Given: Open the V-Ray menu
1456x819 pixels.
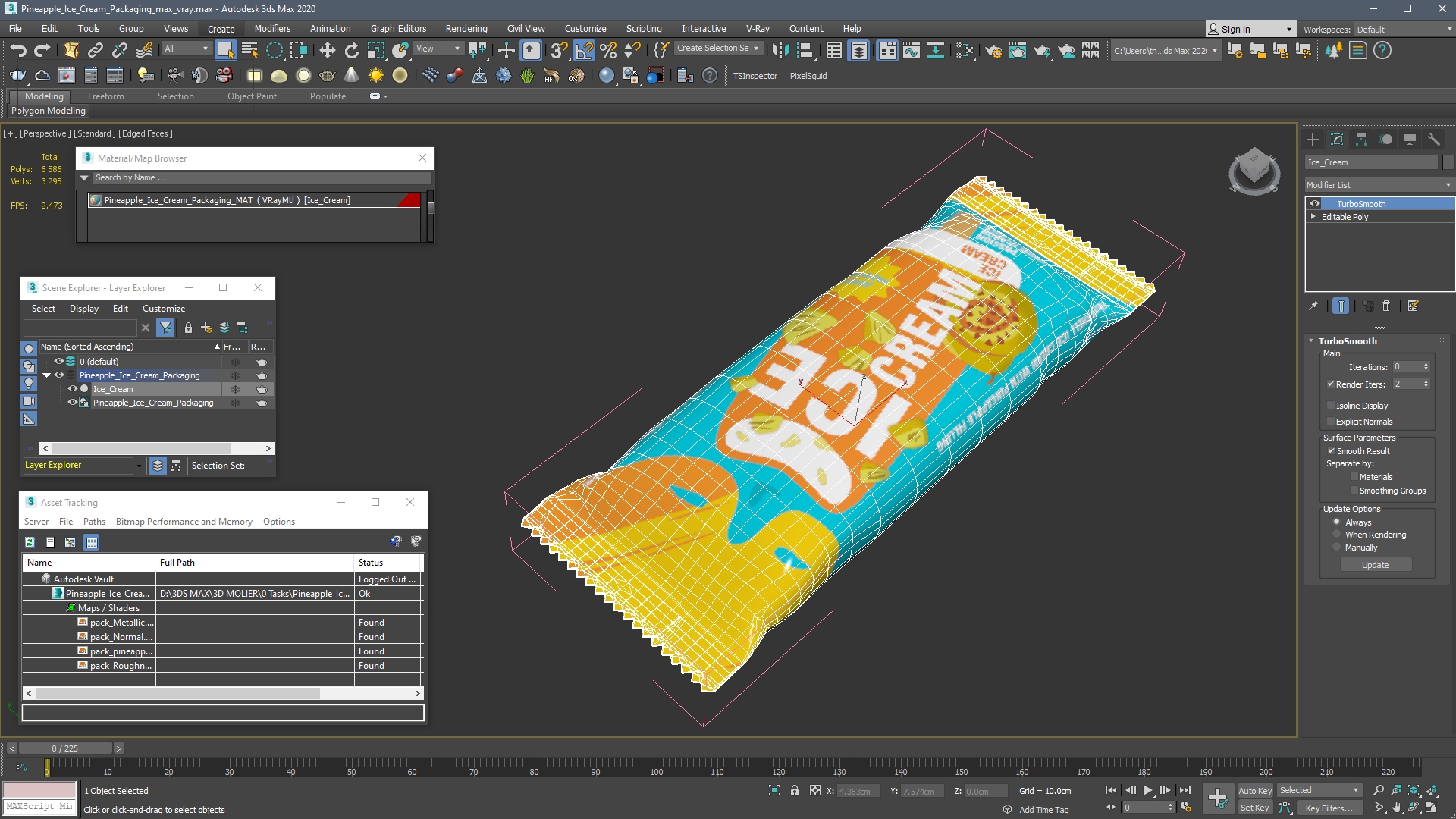Looking at the screenshot, I should coord(758,29).
